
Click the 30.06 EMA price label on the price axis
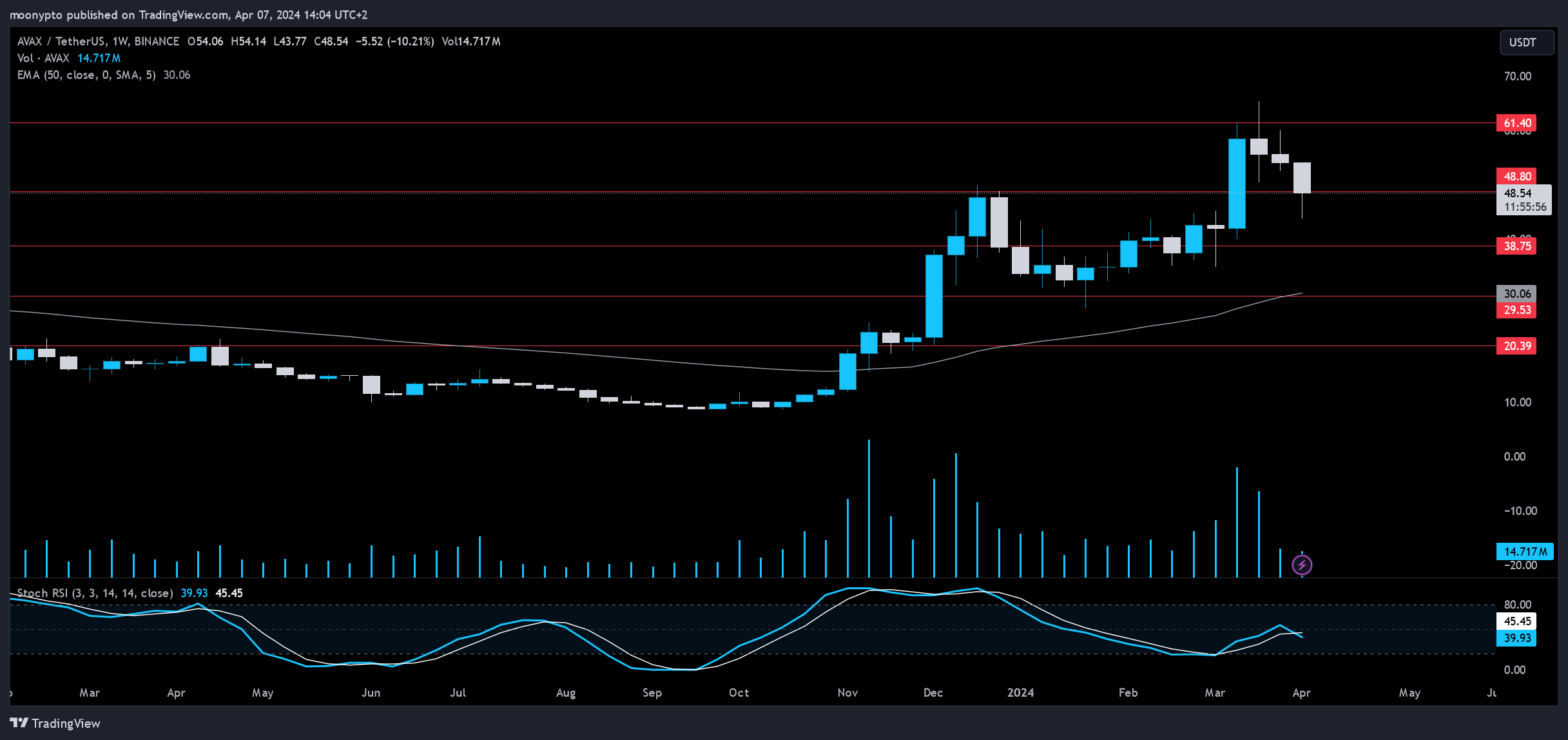pyautogui.click(x=1516, y=294)
